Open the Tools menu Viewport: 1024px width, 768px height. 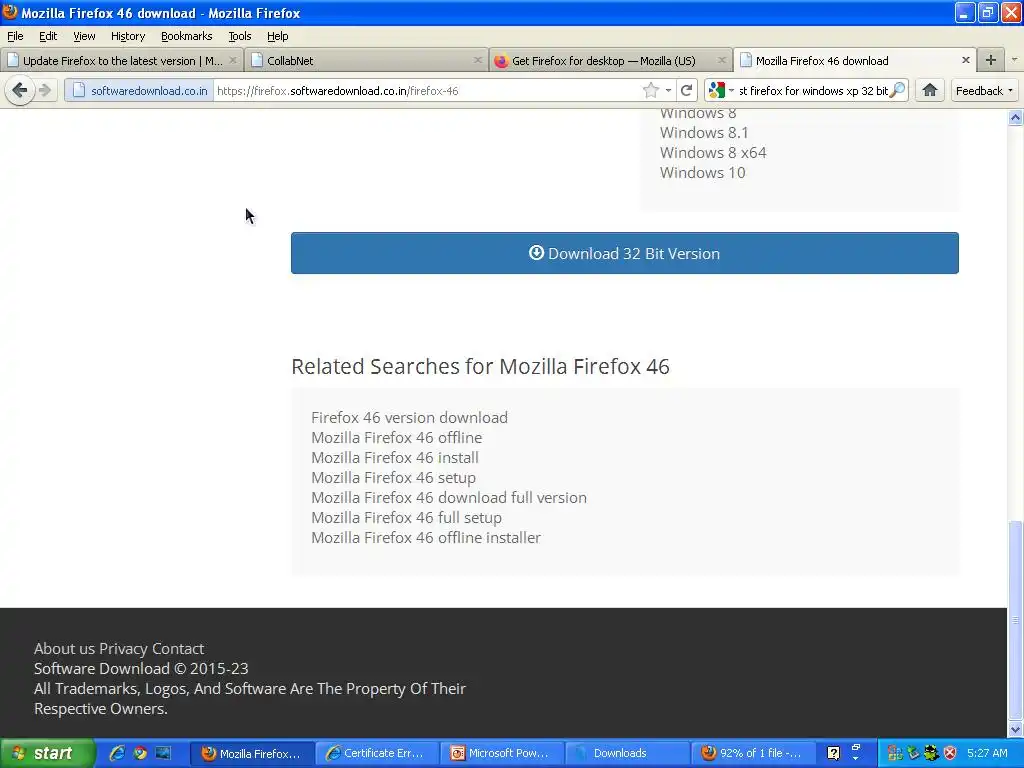(240, 36)
